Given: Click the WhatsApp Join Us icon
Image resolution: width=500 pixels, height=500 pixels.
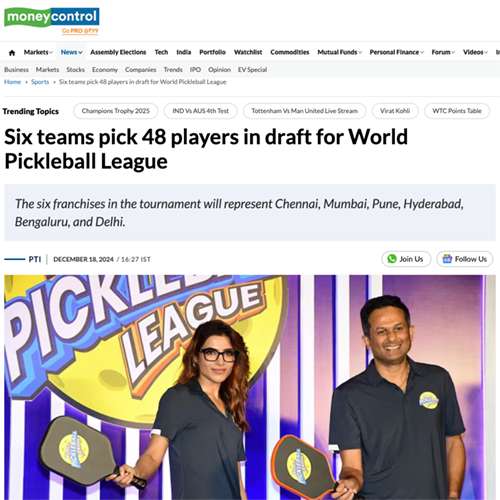Looking at the screenshot, I should (x=392, y=259).
